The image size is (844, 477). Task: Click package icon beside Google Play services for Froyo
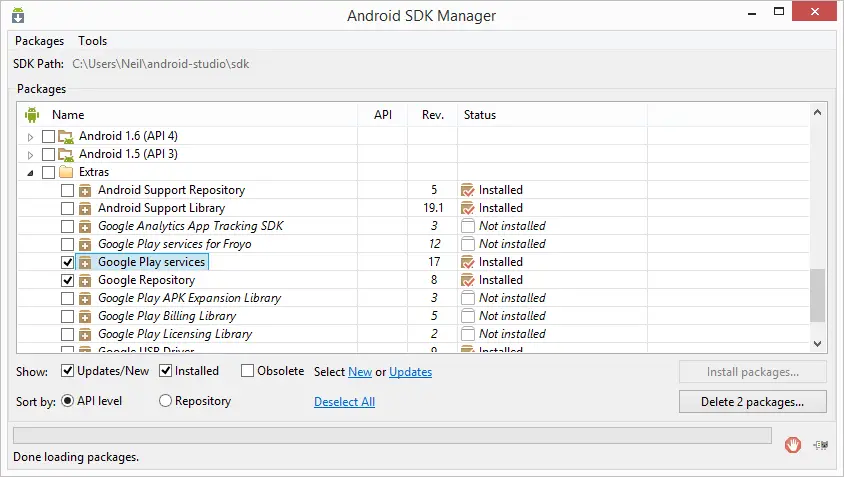(x=85, y=244)
